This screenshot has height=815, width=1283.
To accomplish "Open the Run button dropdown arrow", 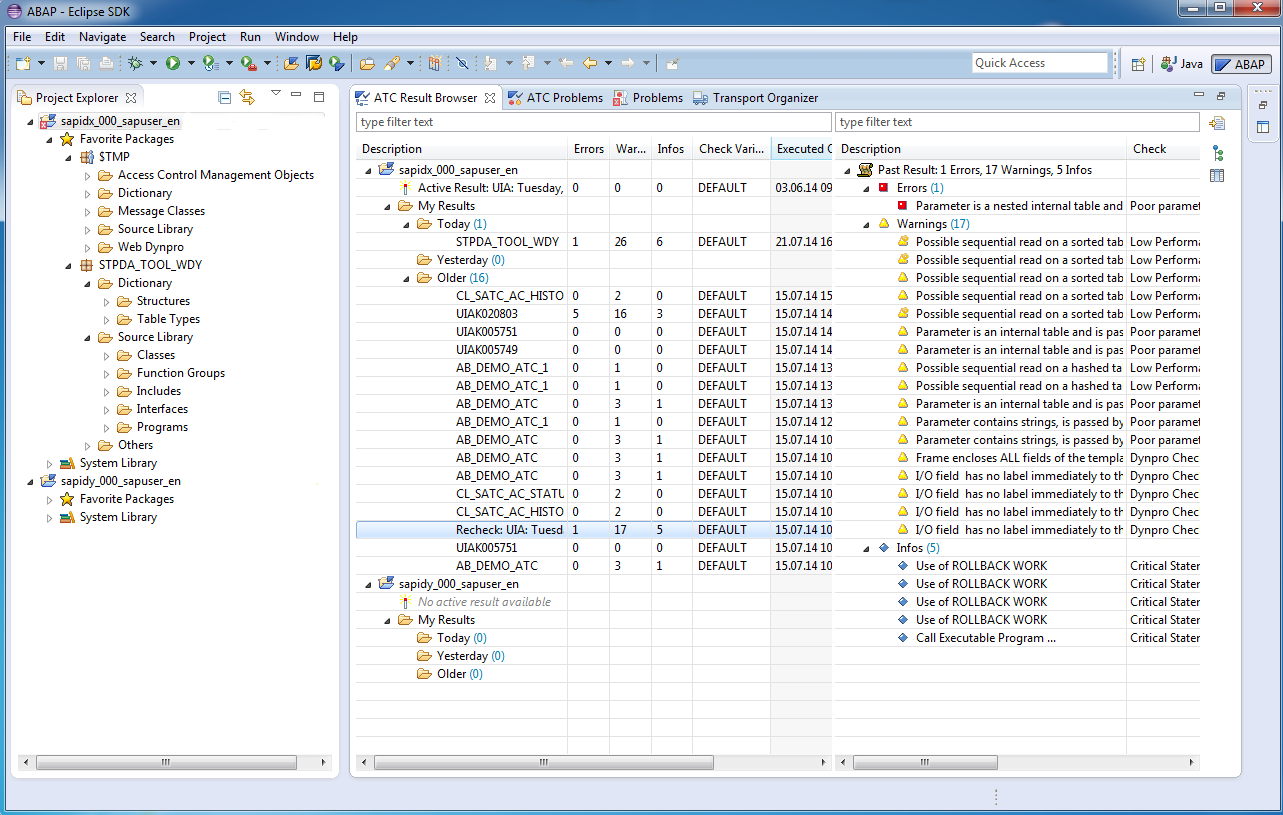I will 191,63.
